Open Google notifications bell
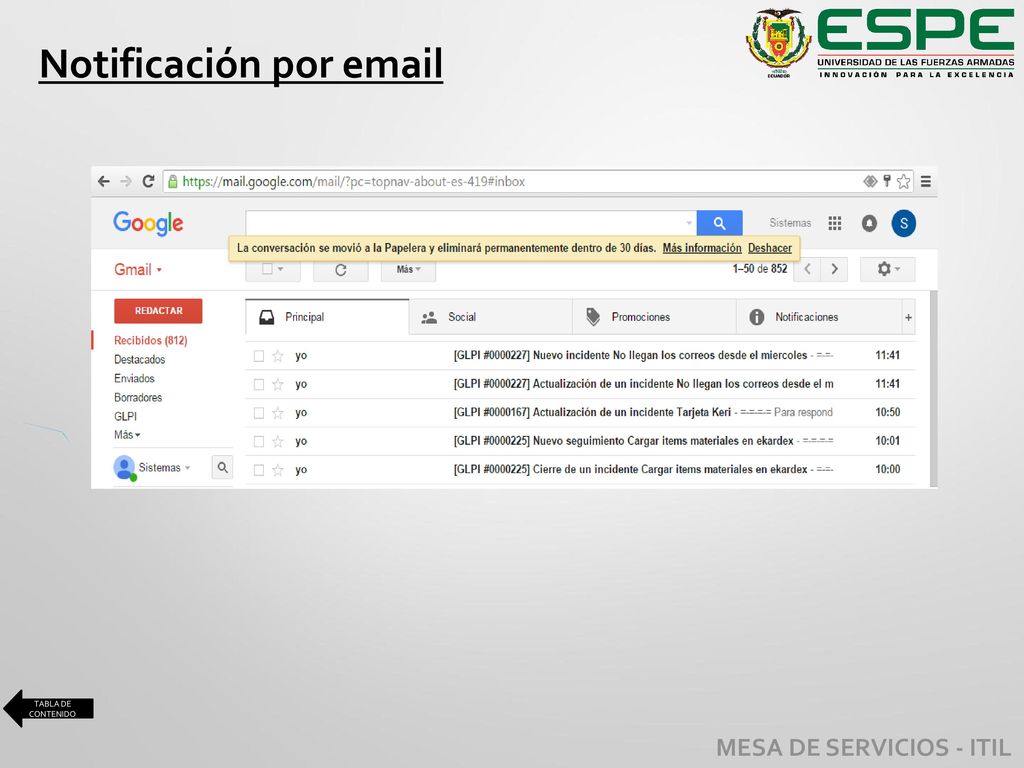 [869, 223]
